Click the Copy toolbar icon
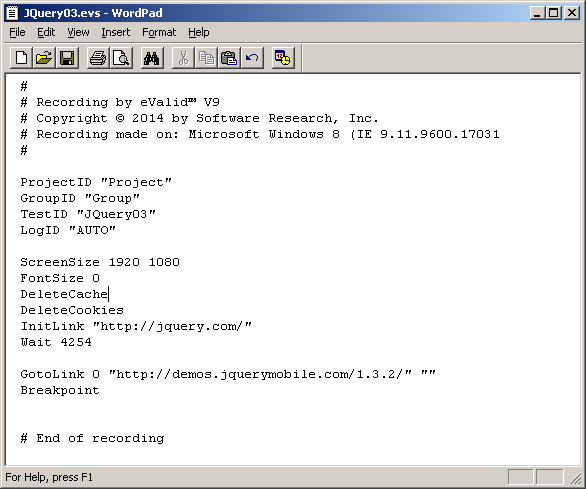Image resolution: width=586 pixels, height=489 pixels. tap(206, 58)
